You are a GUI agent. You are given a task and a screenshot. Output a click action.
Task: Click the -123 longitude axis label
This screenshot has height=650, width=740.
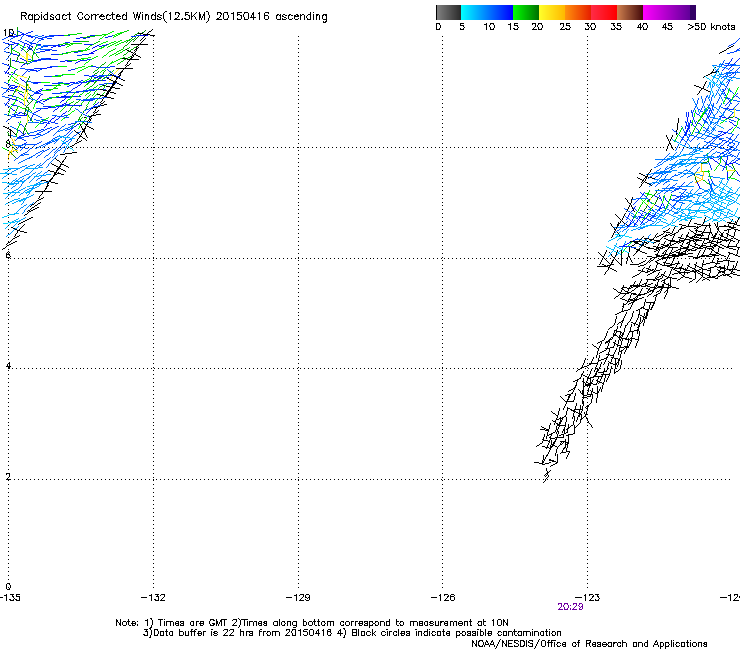(x=588, y=598)
